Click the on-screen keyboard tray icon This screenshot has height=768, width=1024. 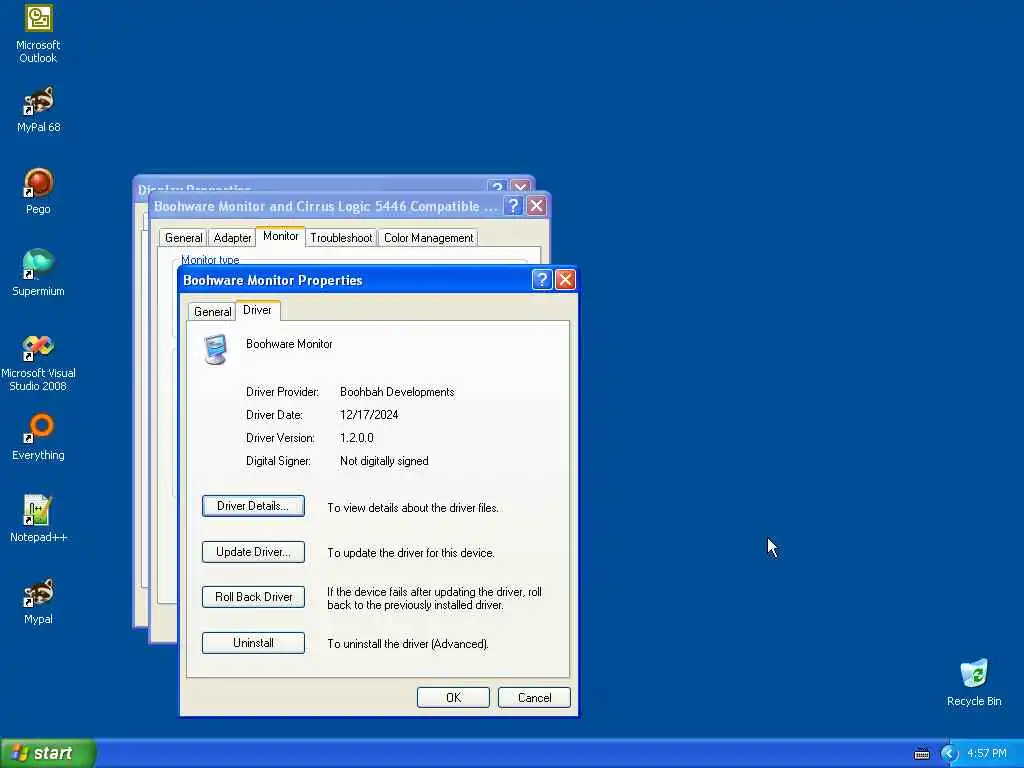[x=921, y=754]
